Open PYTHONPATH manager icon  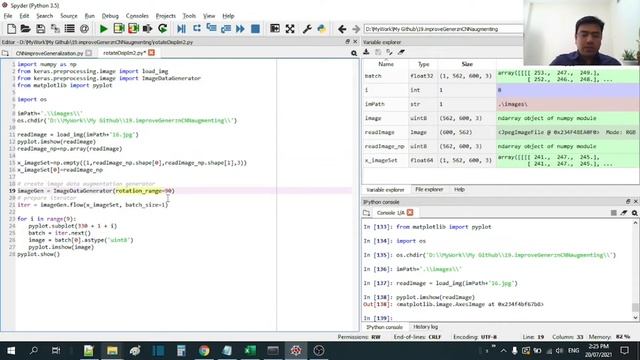click(322, 29)
